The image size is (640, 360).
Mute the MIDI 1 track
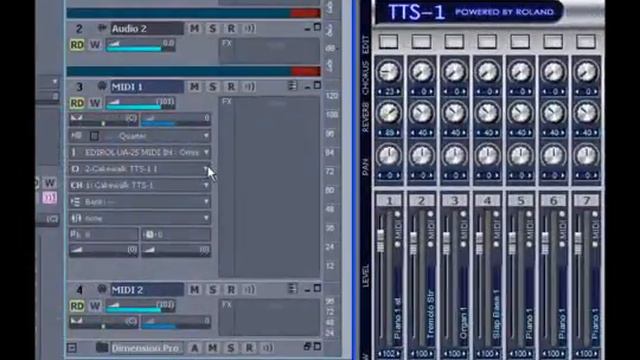point(194,87)
